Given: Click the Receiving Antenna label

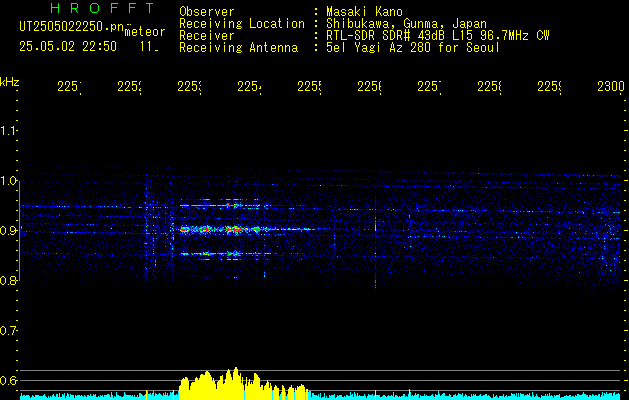Looking at the screenshot, I should point(239,48).
